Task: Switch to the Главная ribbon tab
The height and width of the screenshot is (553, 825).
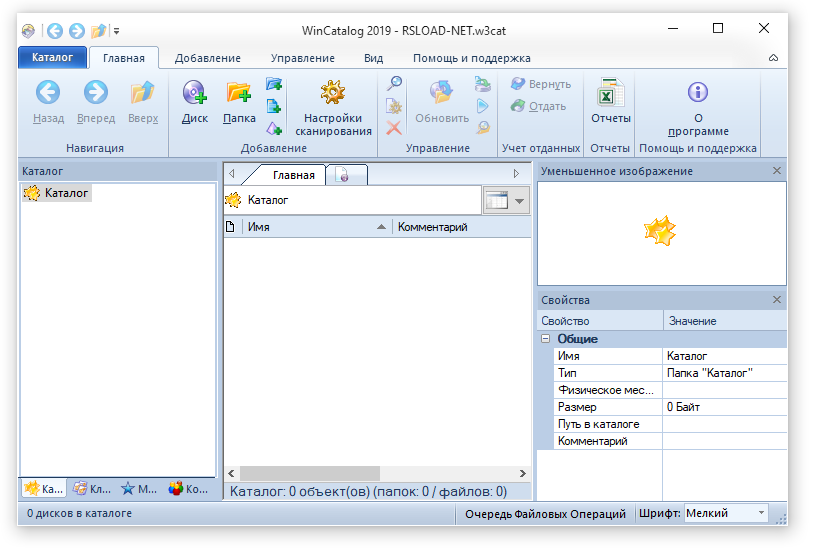Action: pos(124,58)
